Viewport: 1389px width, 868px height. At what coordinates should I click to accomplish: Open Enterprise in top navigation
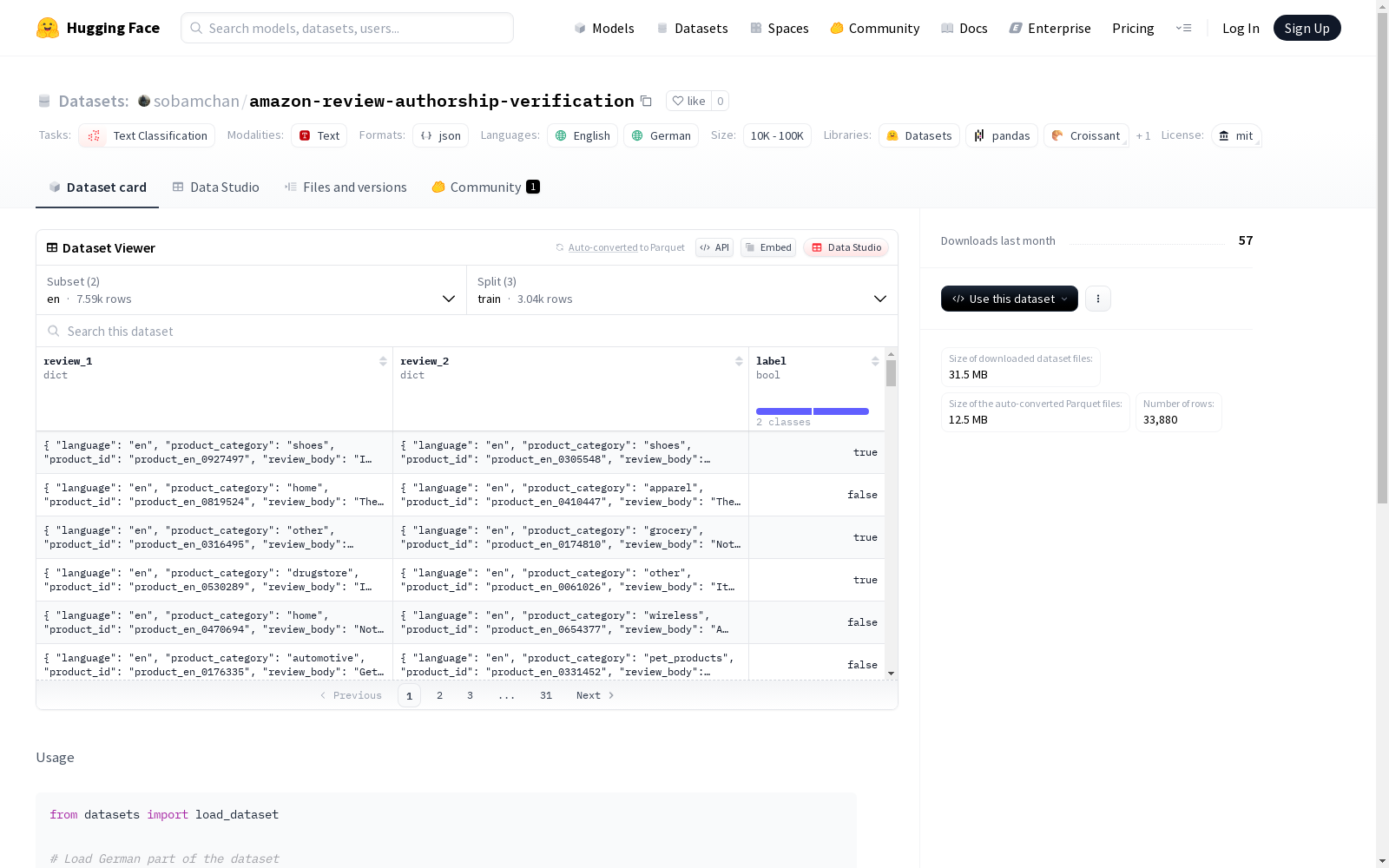(1050, 28)
